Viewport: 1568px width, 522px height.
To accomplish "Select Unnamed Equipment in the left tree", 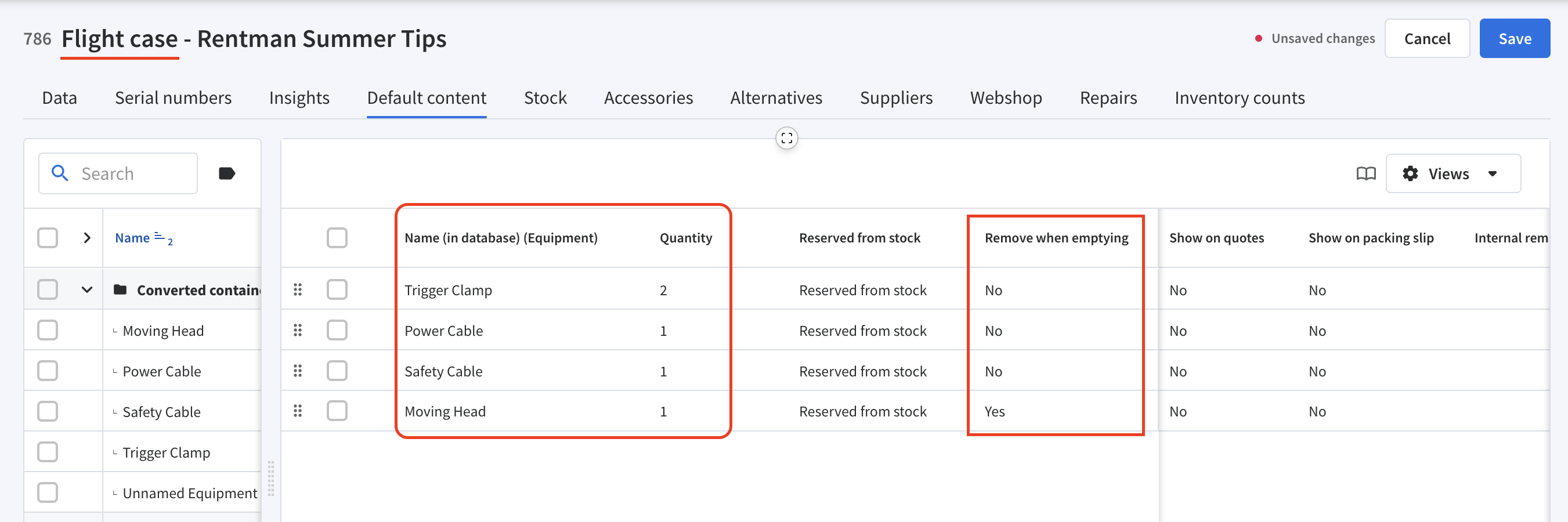I will tap(190, 493).
